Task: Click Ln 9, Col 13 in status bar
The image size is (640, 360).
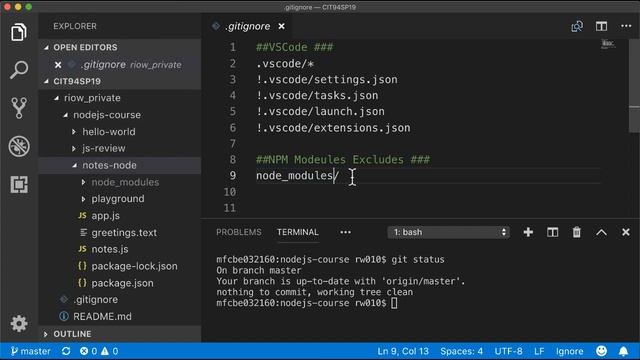Action: click(403, 351)
